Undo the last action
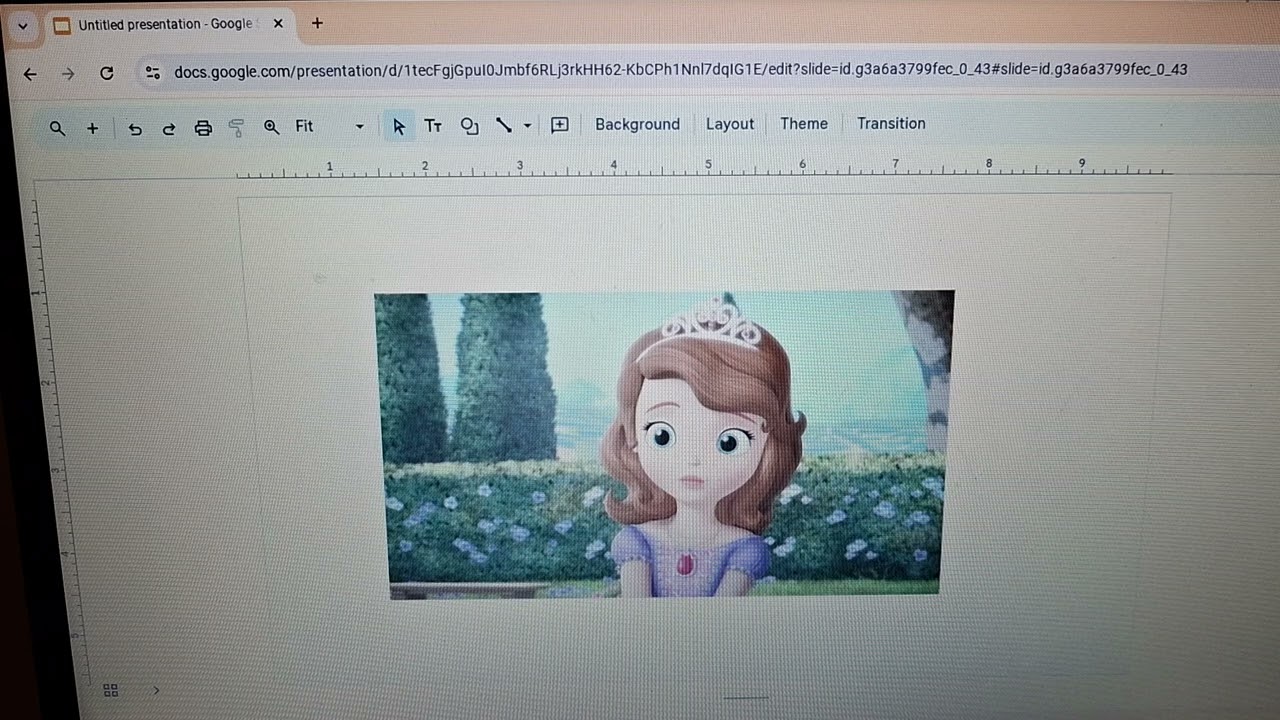Viewport: 1280px width, 720px height. pyautogui.click(x=135, y=128)
